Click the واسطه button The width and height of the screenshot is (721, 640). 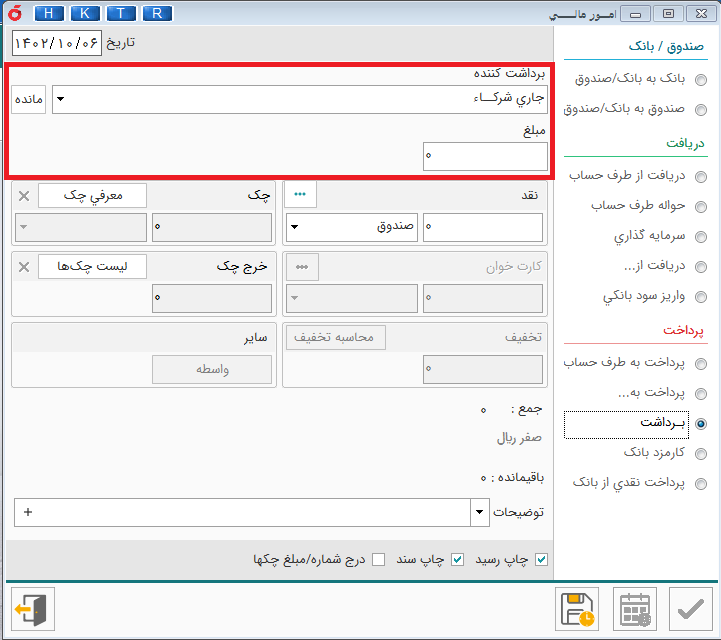[212, 369]
